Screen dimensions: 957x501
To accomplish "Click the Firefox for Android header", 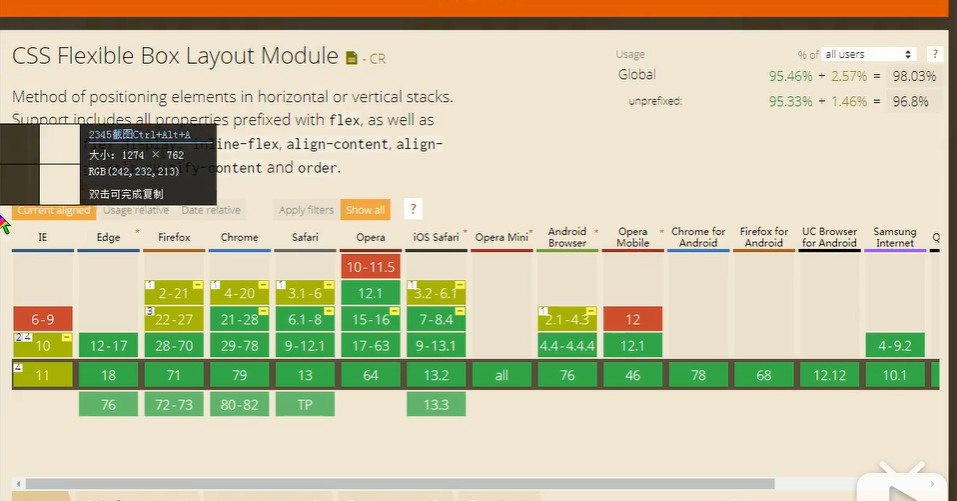I will coord(764,237).
